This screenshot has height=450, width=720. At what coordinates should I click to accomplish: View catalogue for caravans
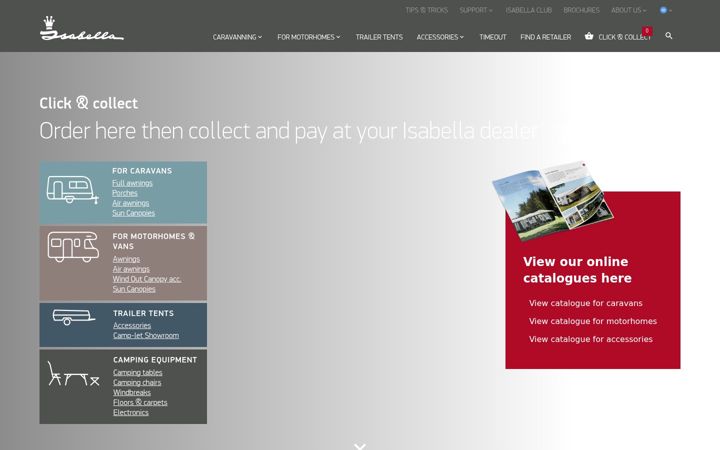pyautogui.click(x=585, y=303)
